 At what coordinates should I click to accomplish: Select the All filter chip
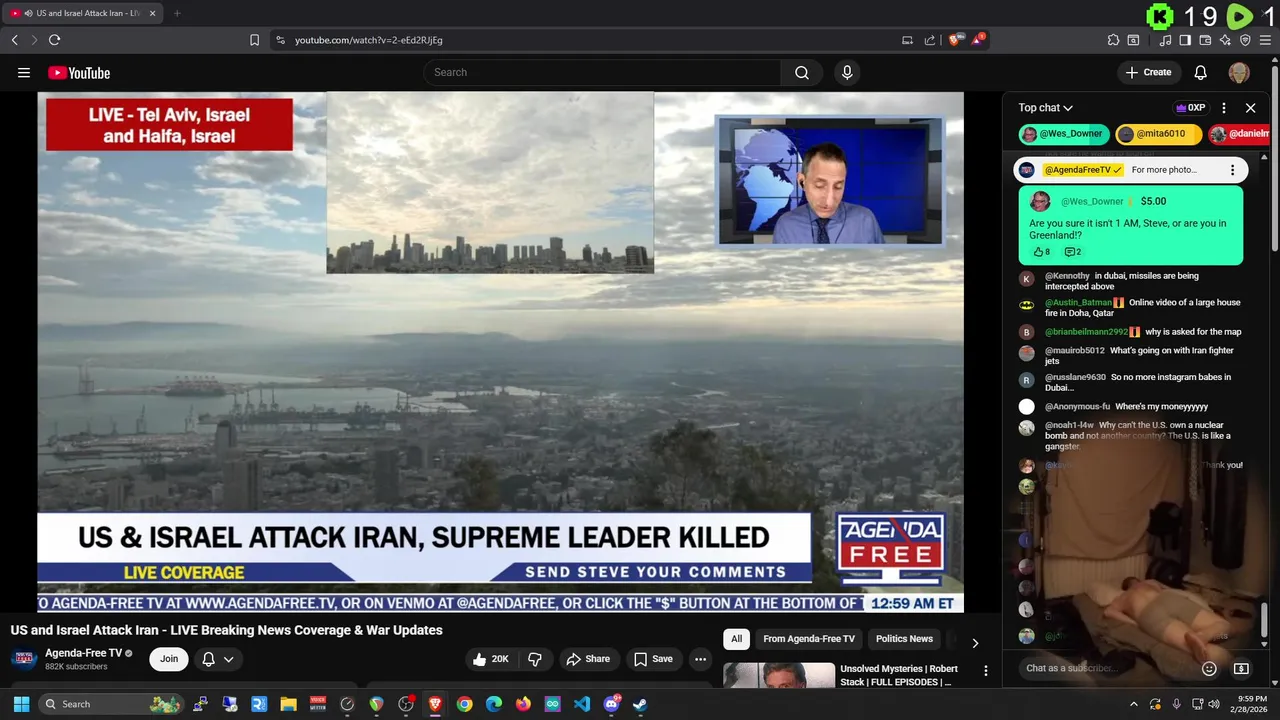(x=736, y=639)
